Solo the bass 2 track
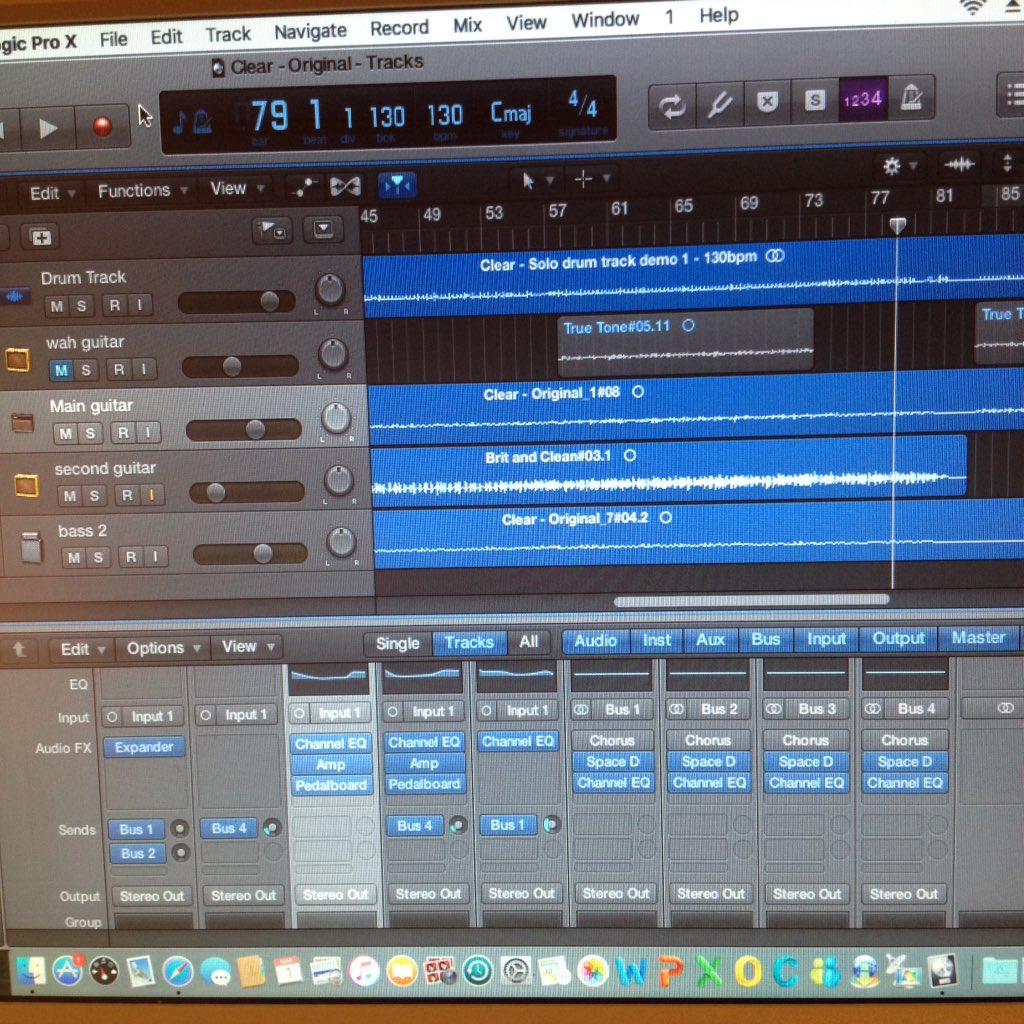Viewport: 1024px width, 1024px height. [x=98, y=557]
